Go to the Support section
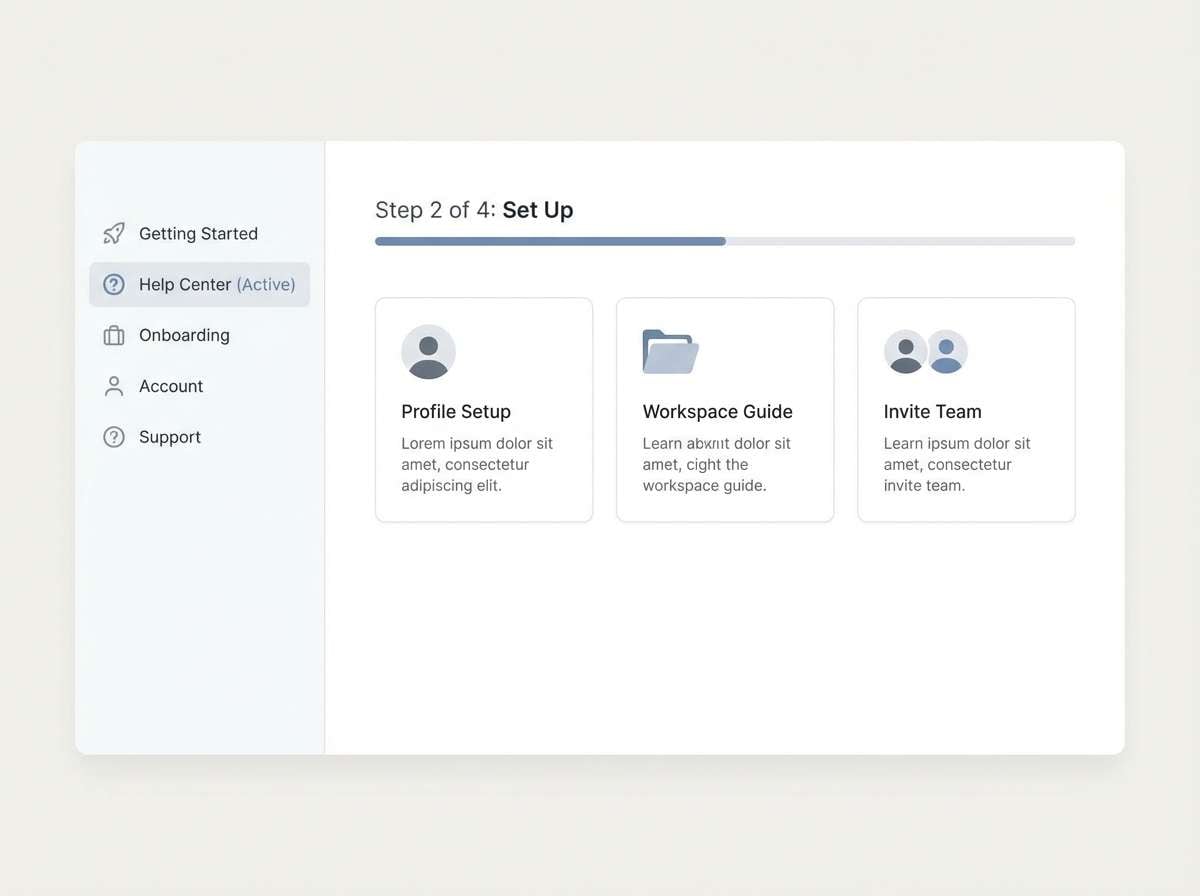 point(169,437)
